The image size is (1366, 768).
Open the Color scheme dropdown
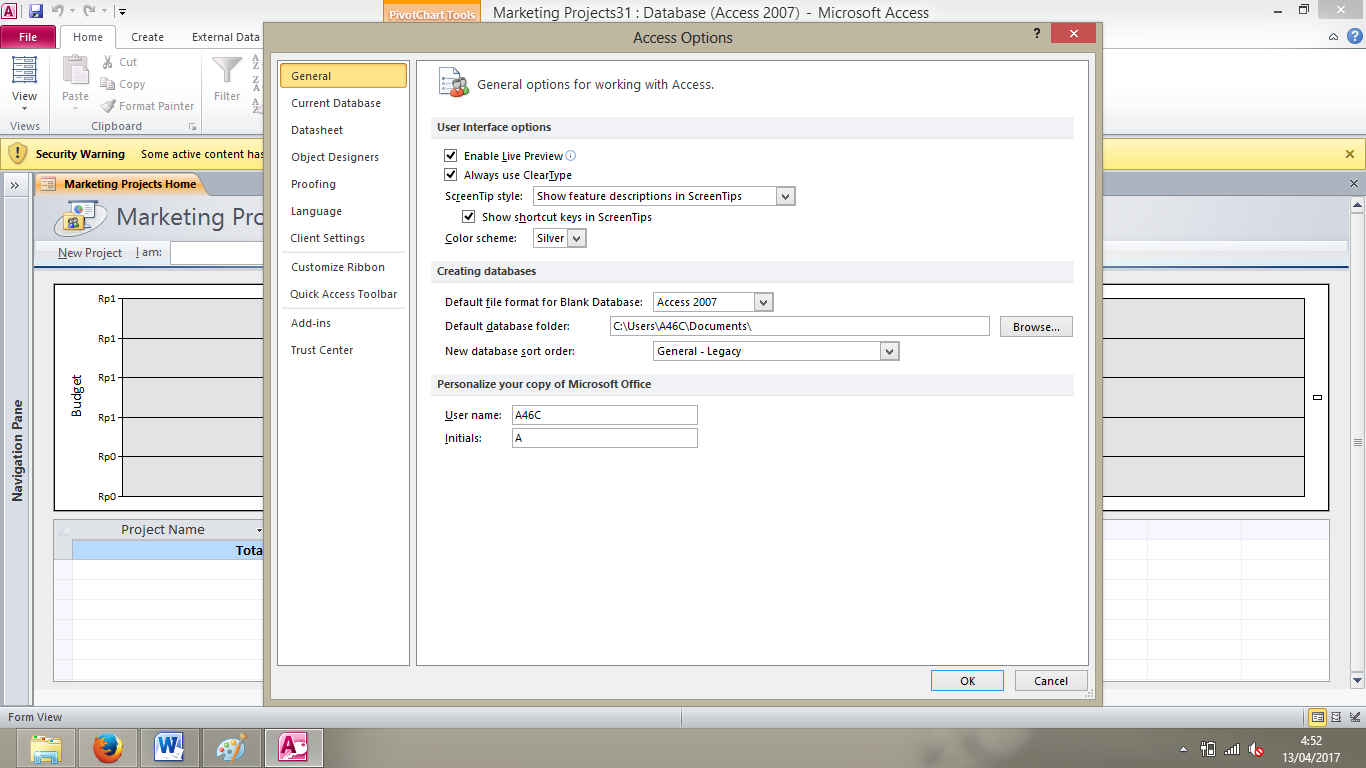(577, 238)
